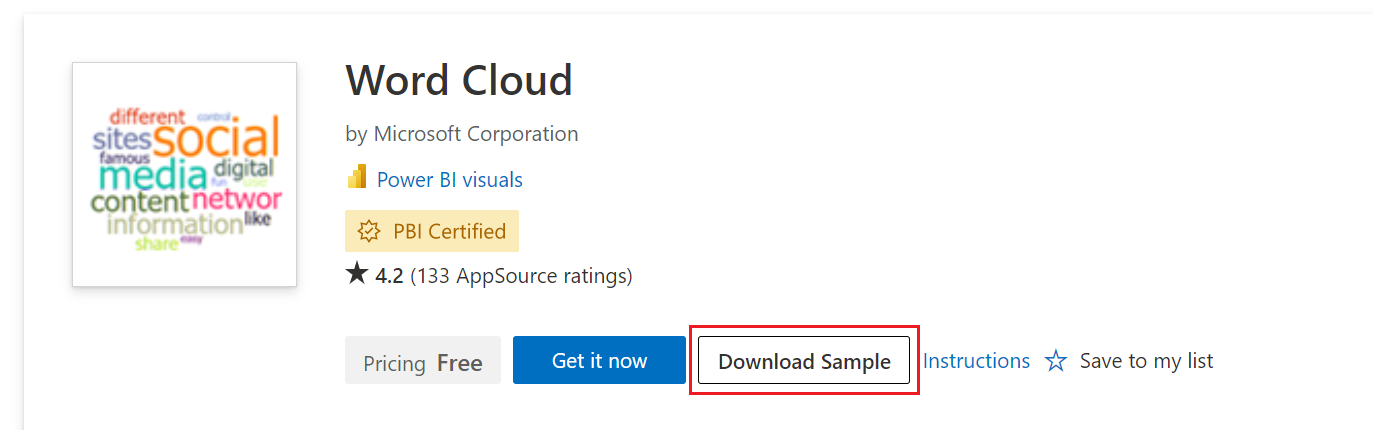This screenshot has width=1373, height=430.
Task: Click the black rating star icon
Action: click(357, 274)
